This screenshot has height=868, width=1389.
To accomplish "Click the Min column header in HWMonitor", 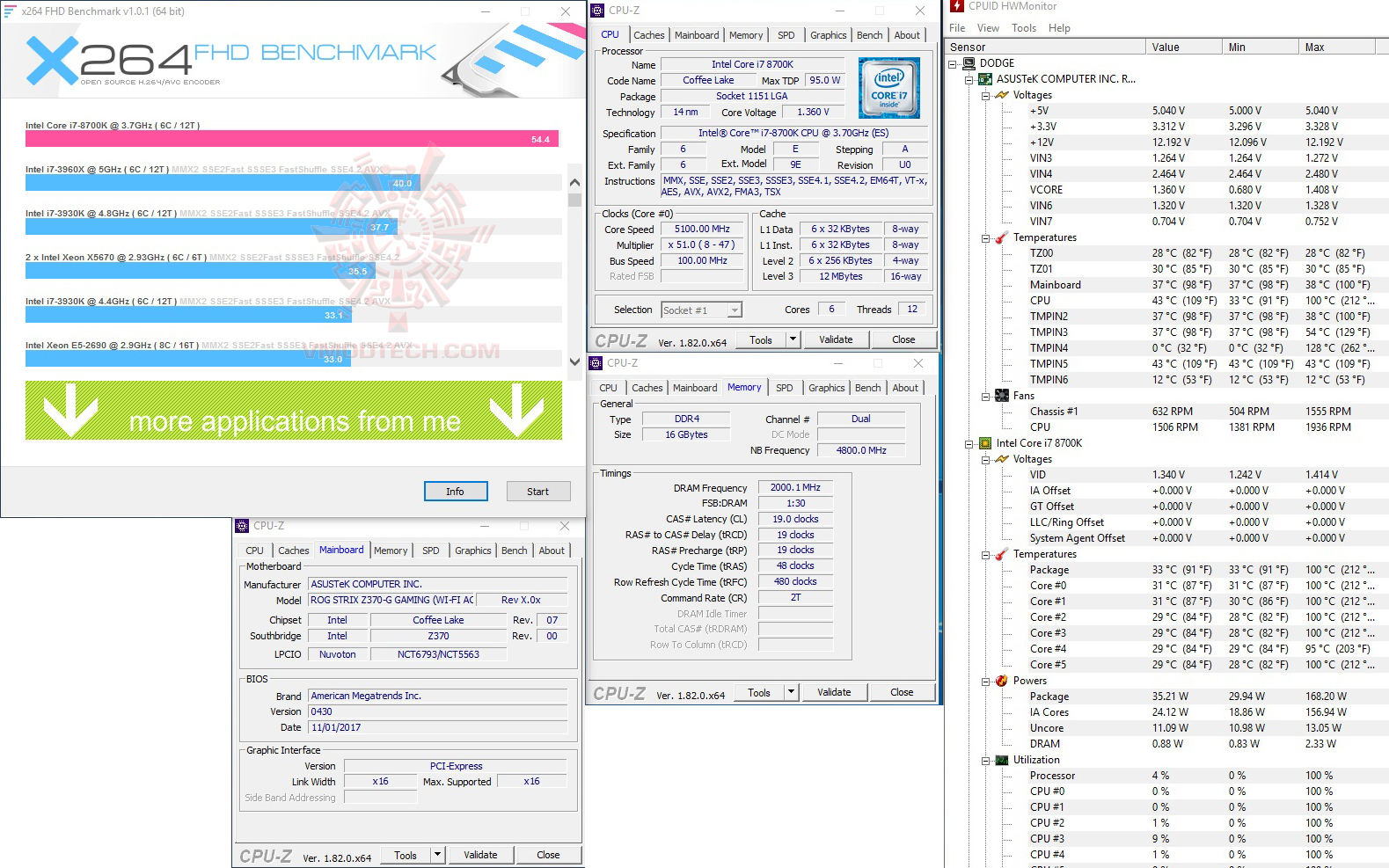I will (1261, 47).
